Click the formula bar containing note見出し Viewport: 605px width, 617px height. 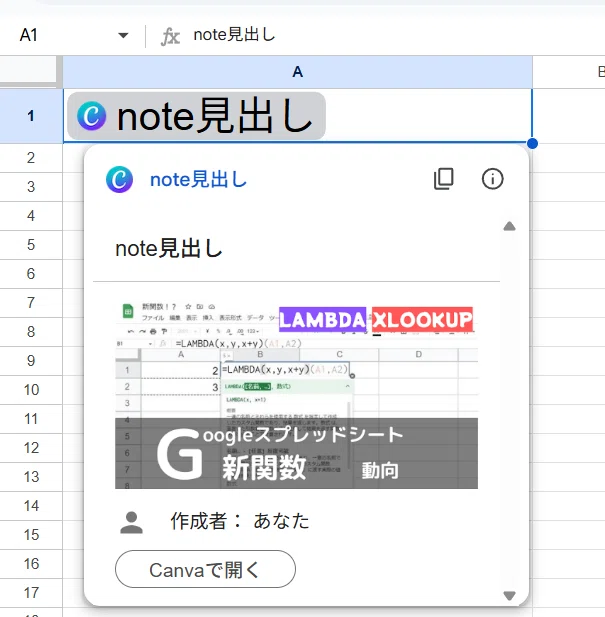(397, 35)
